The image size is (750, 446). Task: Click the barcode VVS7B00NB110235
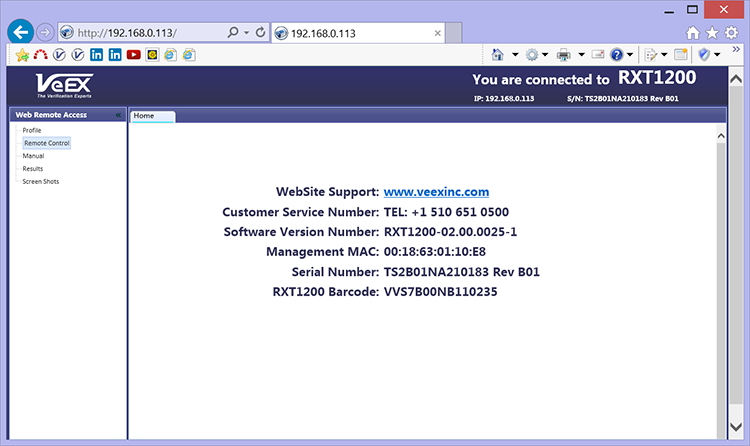click(441, 292)
